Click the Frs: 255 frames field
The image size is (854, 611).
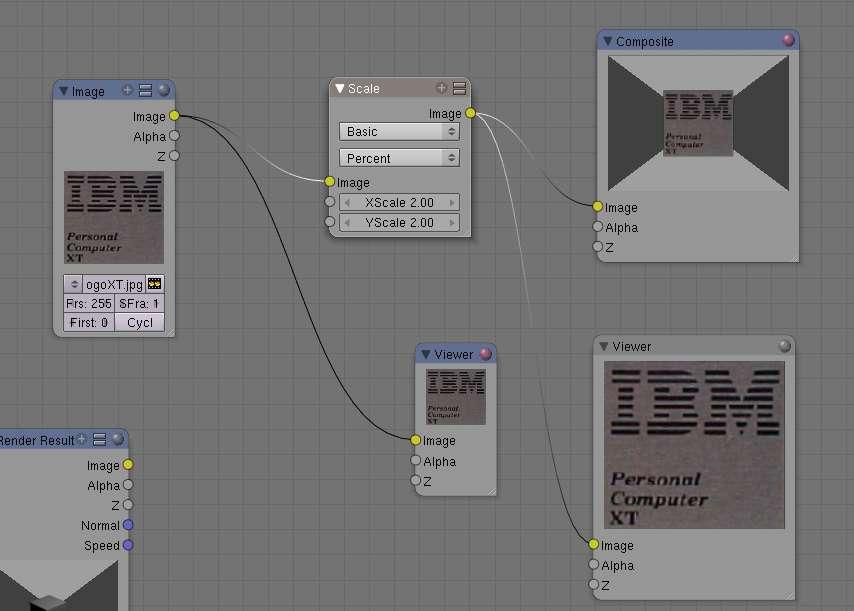(89, 303)
